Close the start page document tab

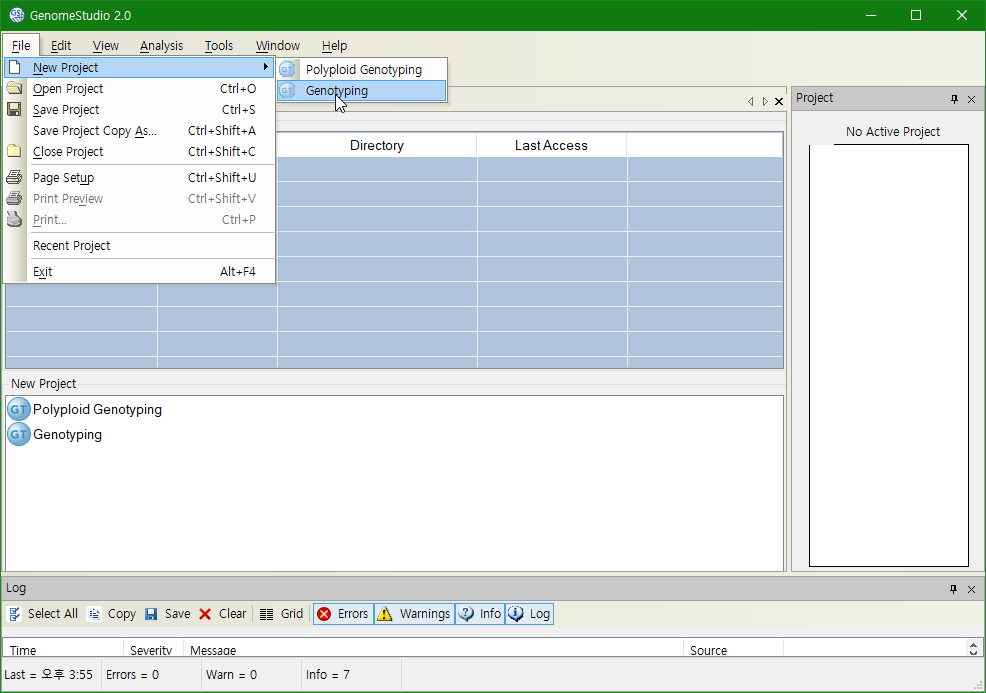click(x=779, y=101)
